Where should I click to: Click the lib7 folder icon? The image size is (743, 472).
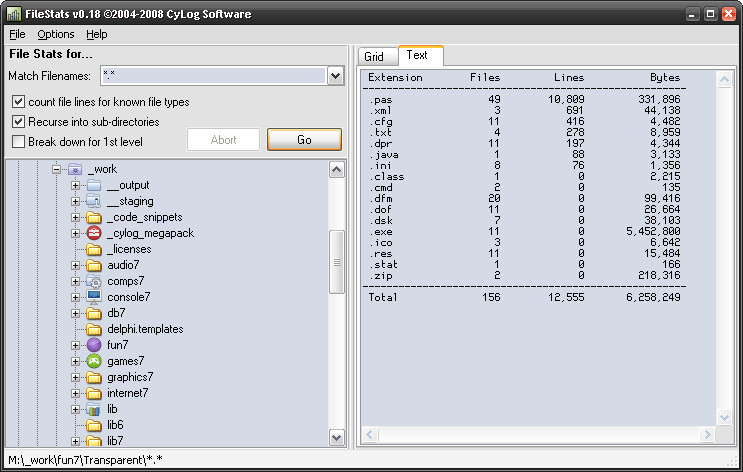pos(94,441)
